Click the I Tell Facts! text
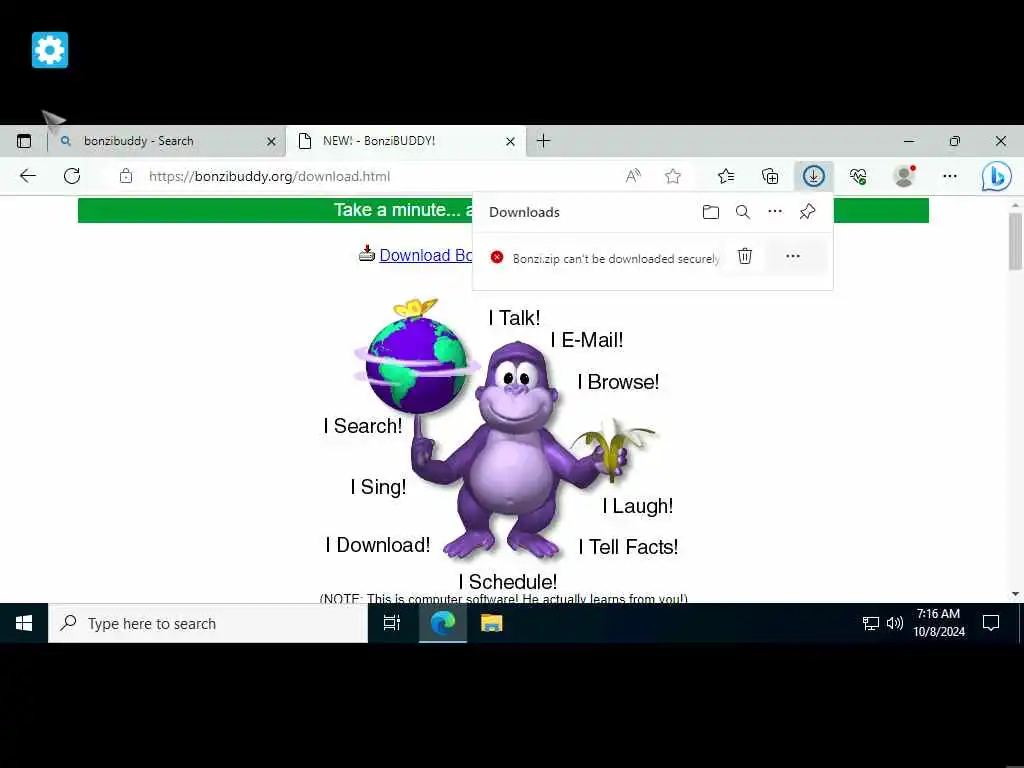 tap(628, 547)
